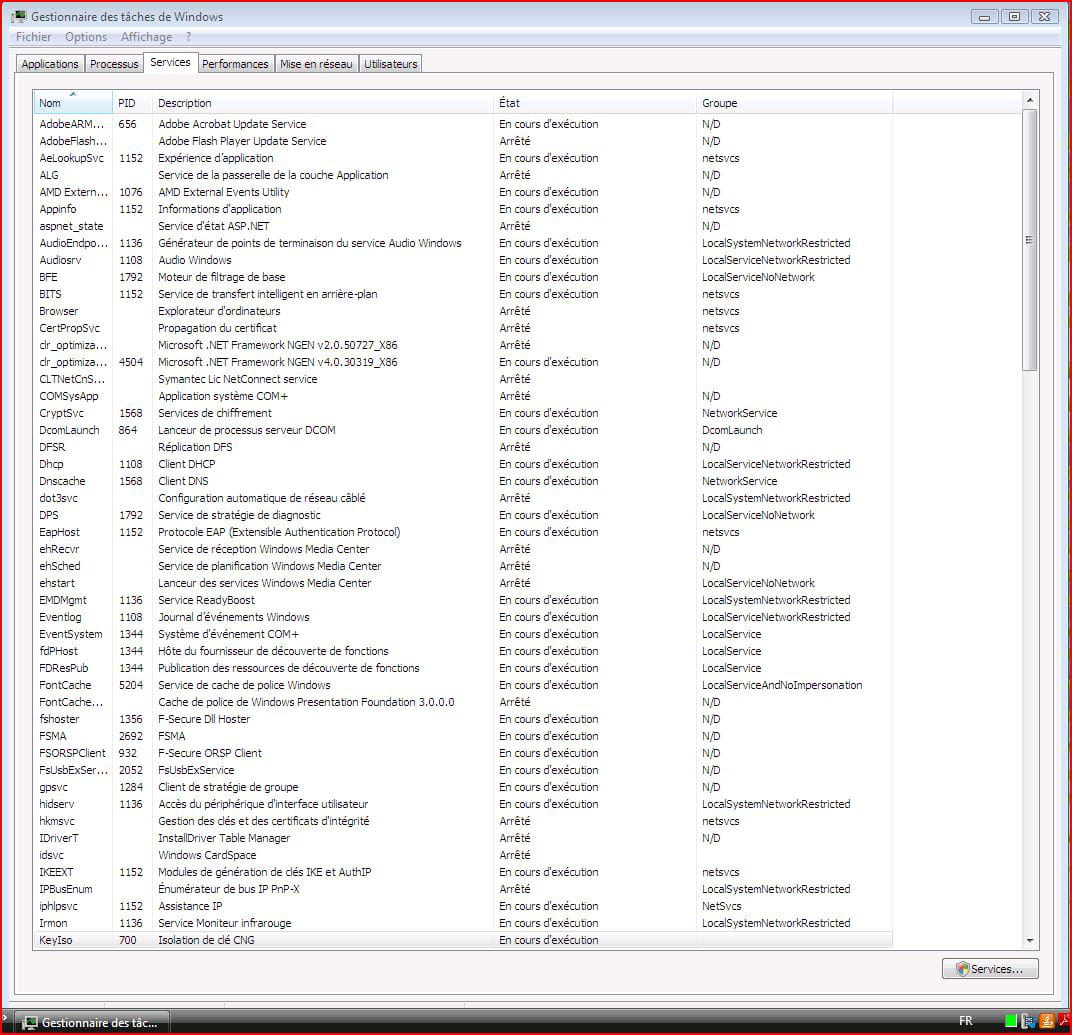Click the green tray icon

pos(1011,1021)
